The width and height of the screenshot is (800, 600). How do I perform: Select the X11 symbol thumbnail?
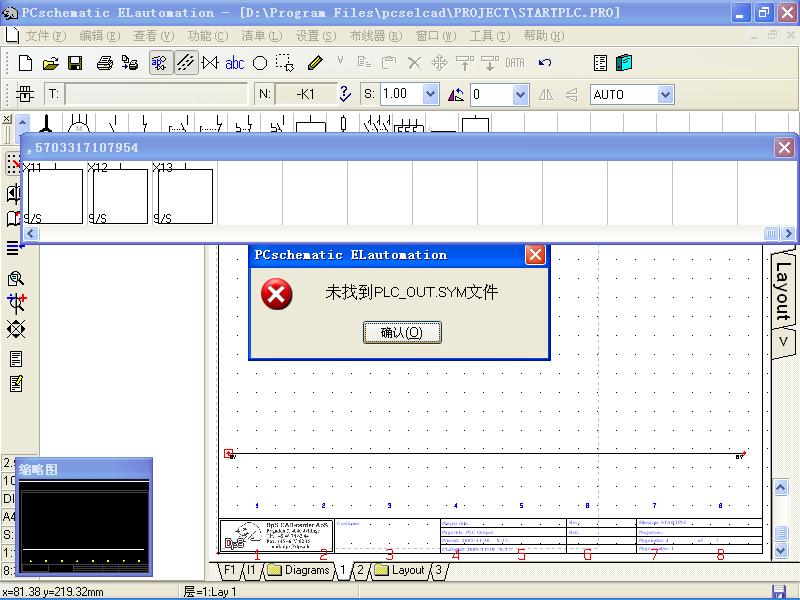point(53,193)
